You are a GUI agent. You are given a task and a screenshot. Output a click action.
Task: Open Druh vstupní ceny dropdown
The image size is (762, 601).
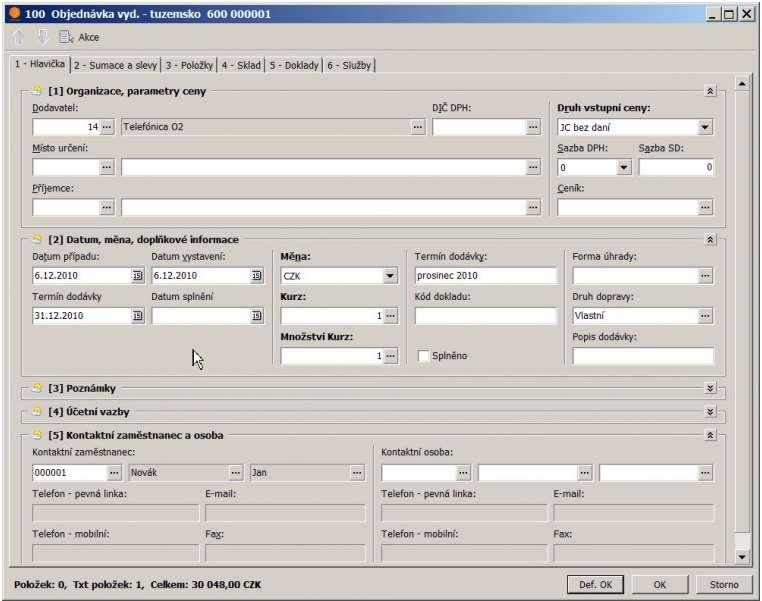(705, 127)
